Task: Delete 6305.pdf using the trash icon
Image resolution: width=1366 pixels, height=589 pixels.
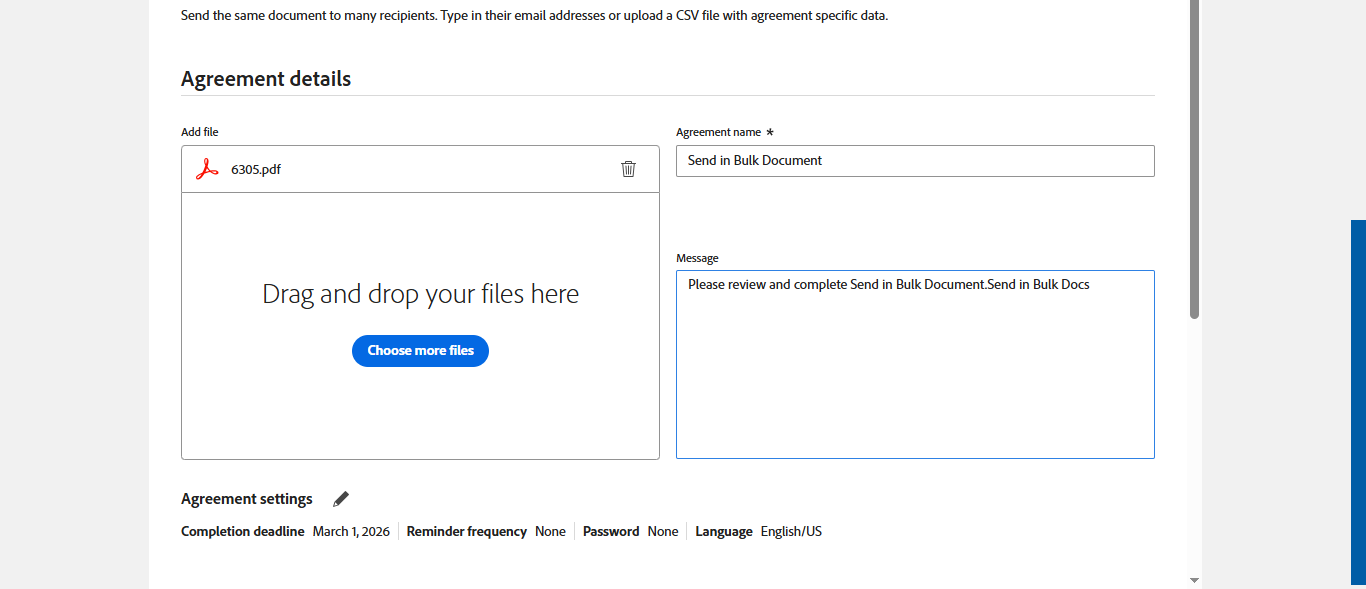Action: (628, 169)
